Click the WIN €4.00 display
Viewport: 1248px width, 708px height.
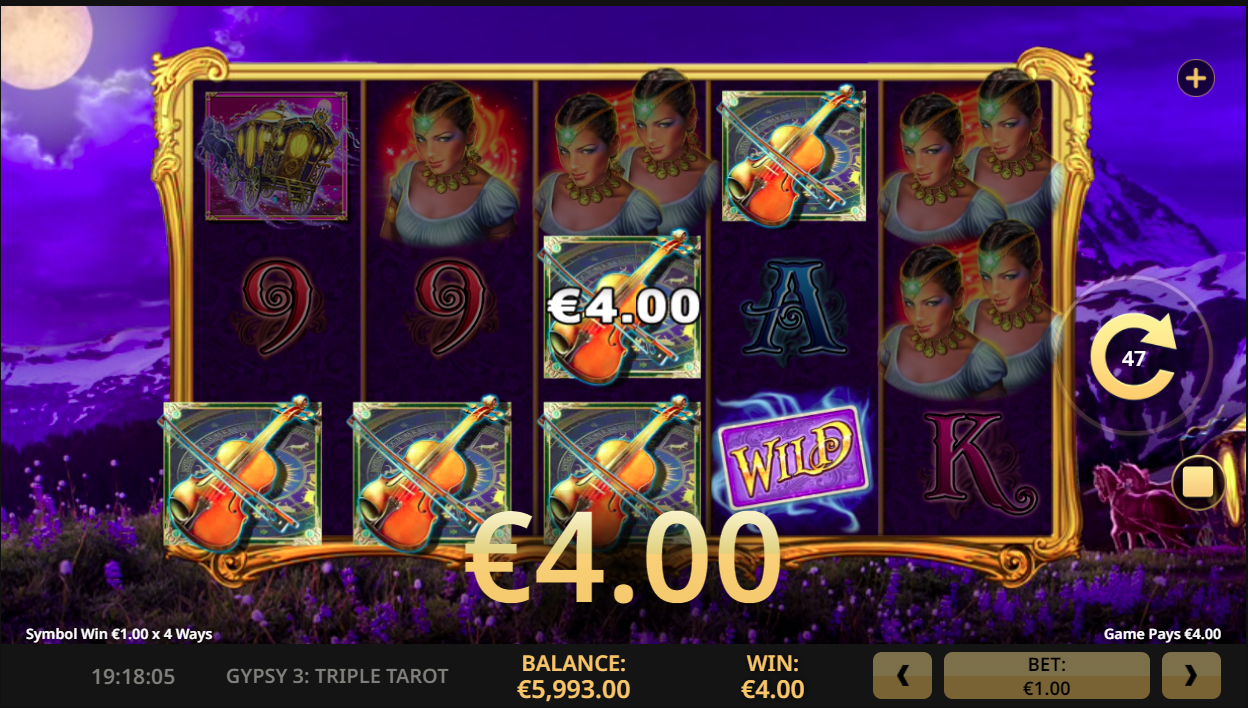tap(772, 676)
